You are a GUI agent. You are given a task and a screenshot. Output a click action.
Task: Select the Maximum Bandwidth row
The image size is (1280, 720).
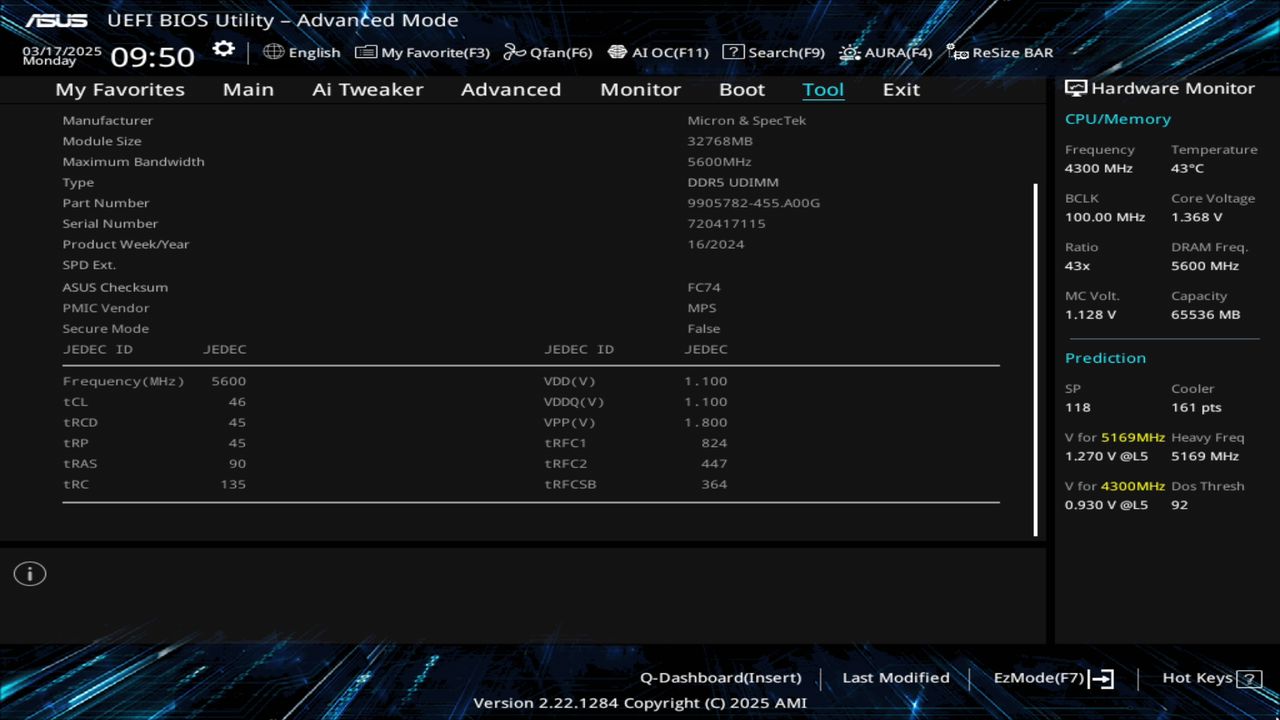tap(531, 161)
